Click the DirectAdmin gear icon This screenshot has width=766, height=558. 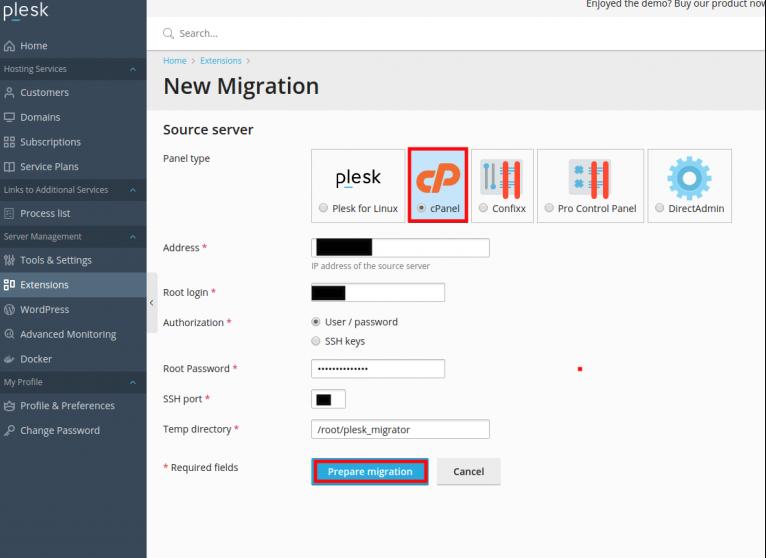[x=689, y=177]
